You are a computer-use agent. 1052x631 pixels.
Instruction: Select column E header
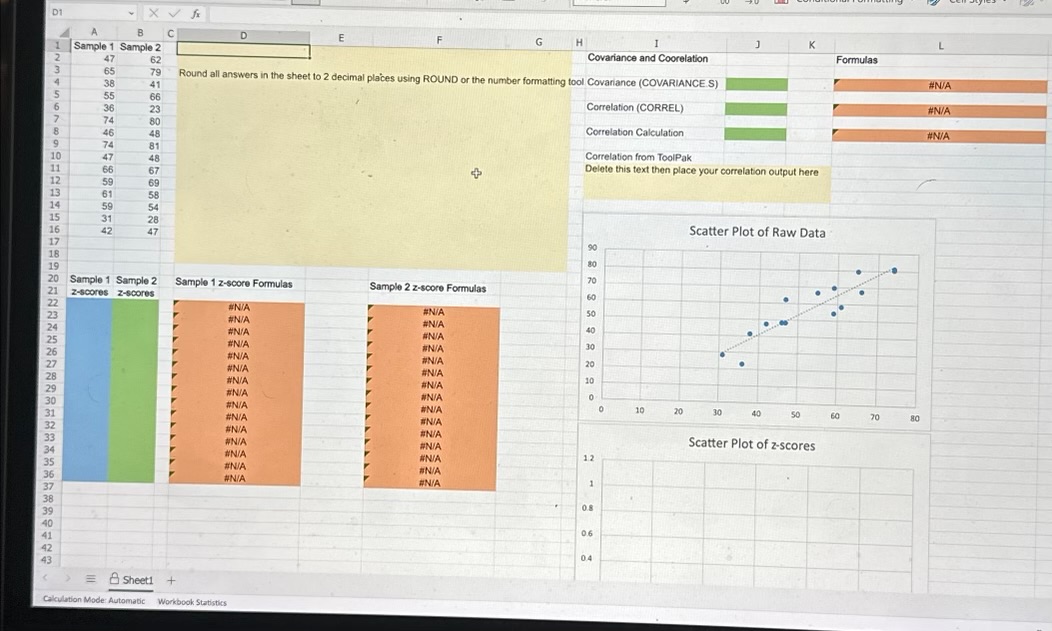341,38
